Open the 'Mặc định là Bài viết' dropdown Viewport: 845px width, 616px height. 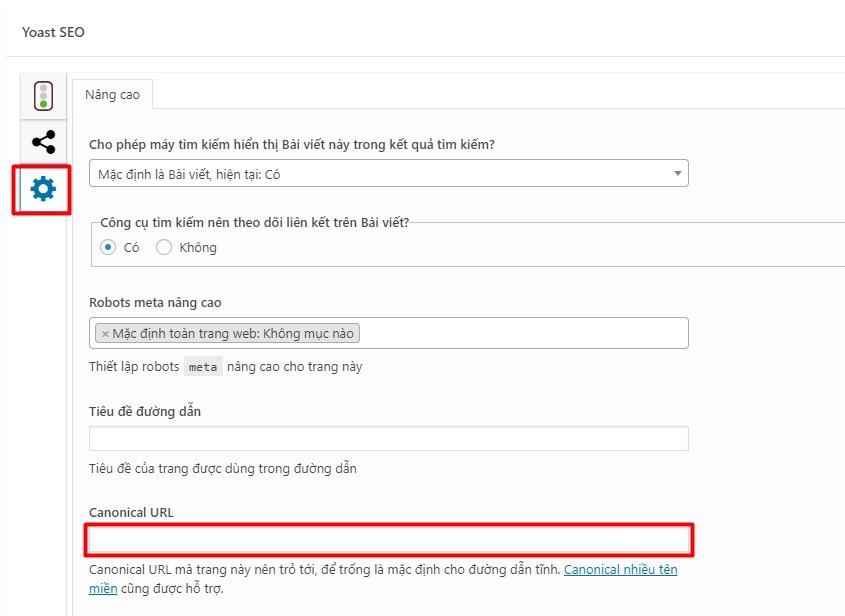[388, 174]
